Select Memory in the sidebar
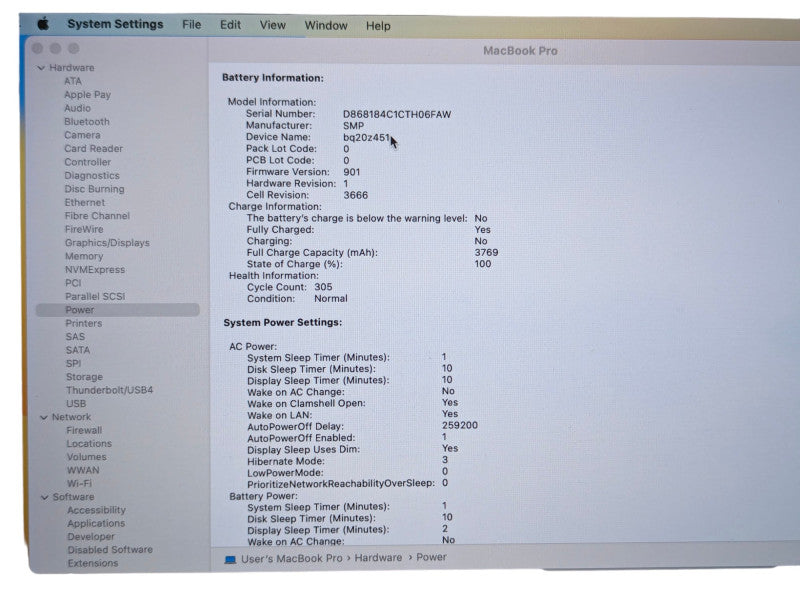 (x=84, y=256)
